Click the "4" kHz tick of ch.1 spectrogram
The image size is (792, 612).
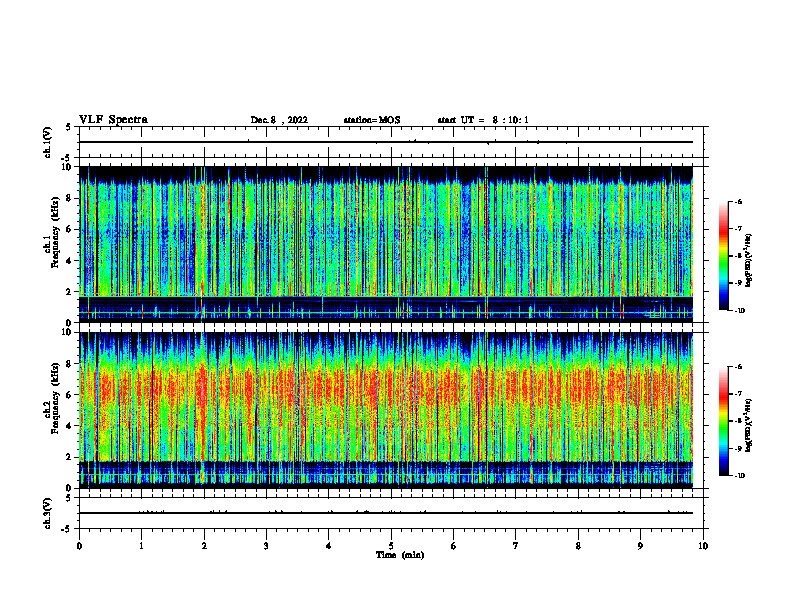[69, 261]
